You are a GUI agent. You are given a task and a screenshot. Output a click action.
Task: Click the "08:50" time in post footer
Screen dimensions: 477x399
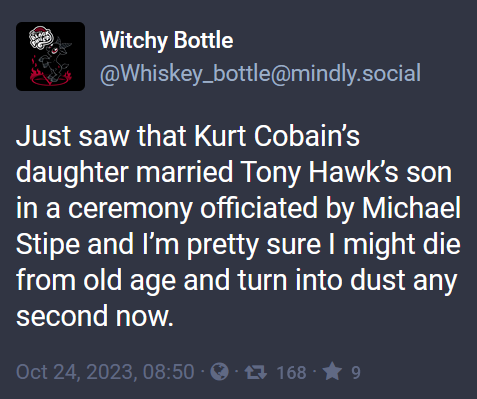(x=169, y=372)
